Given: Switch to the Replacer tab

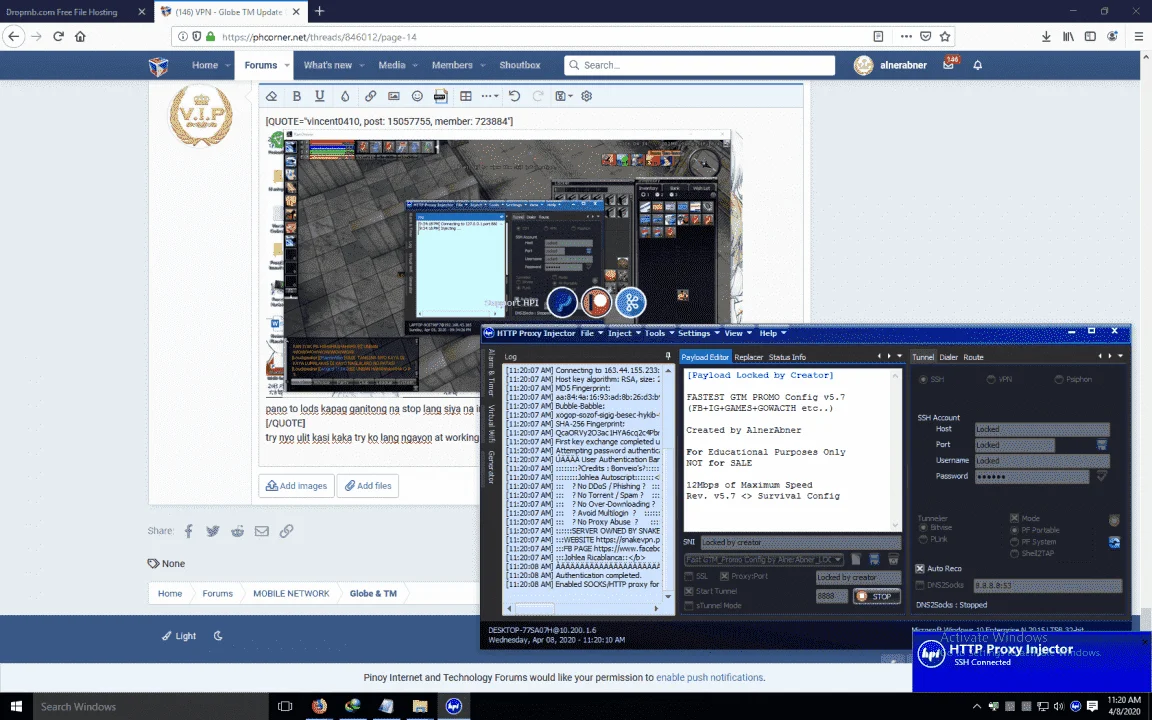Looking at the screenshot, I should click(749, 357).
